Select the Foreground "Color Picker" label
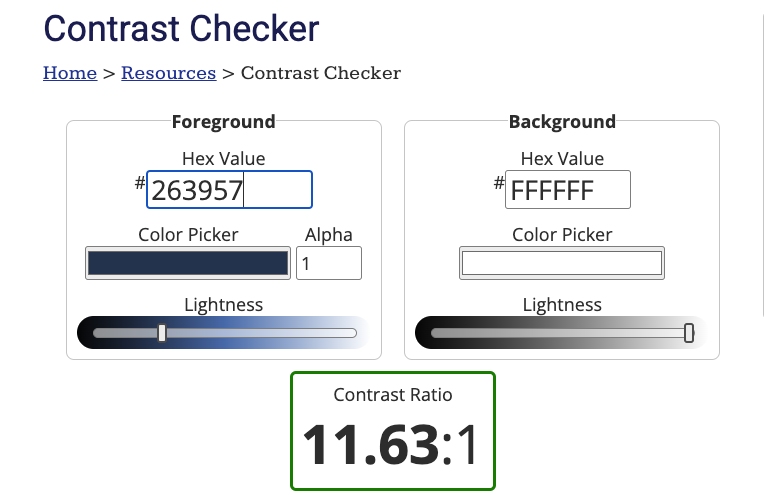Screen dimensions: 764x495 tap(188, 235)
